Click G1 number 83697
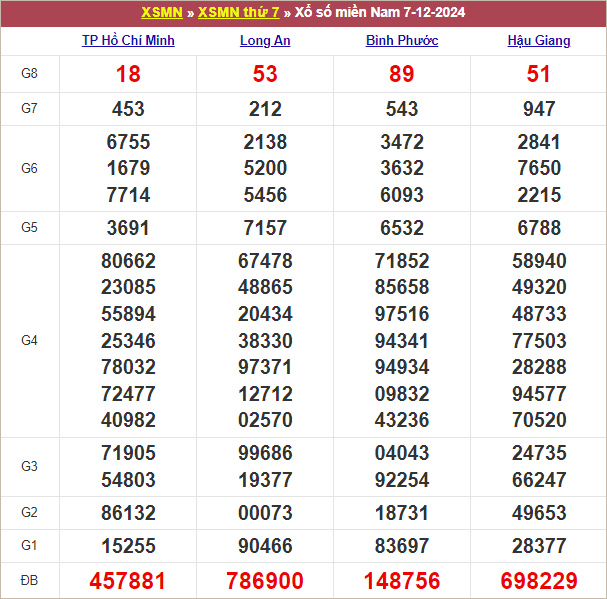Image resolution: width=607 pixels, height=599 pixels. tap(402, 546)
